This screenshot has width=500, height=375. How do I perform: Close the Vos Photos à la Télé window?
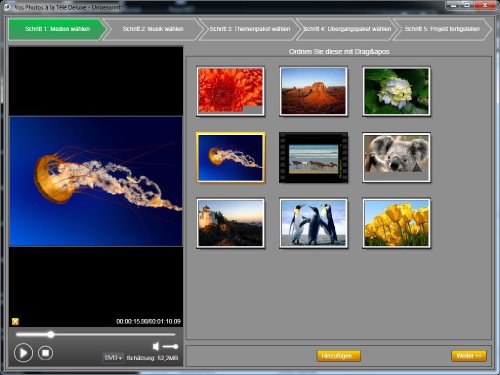tap(485, 5)
